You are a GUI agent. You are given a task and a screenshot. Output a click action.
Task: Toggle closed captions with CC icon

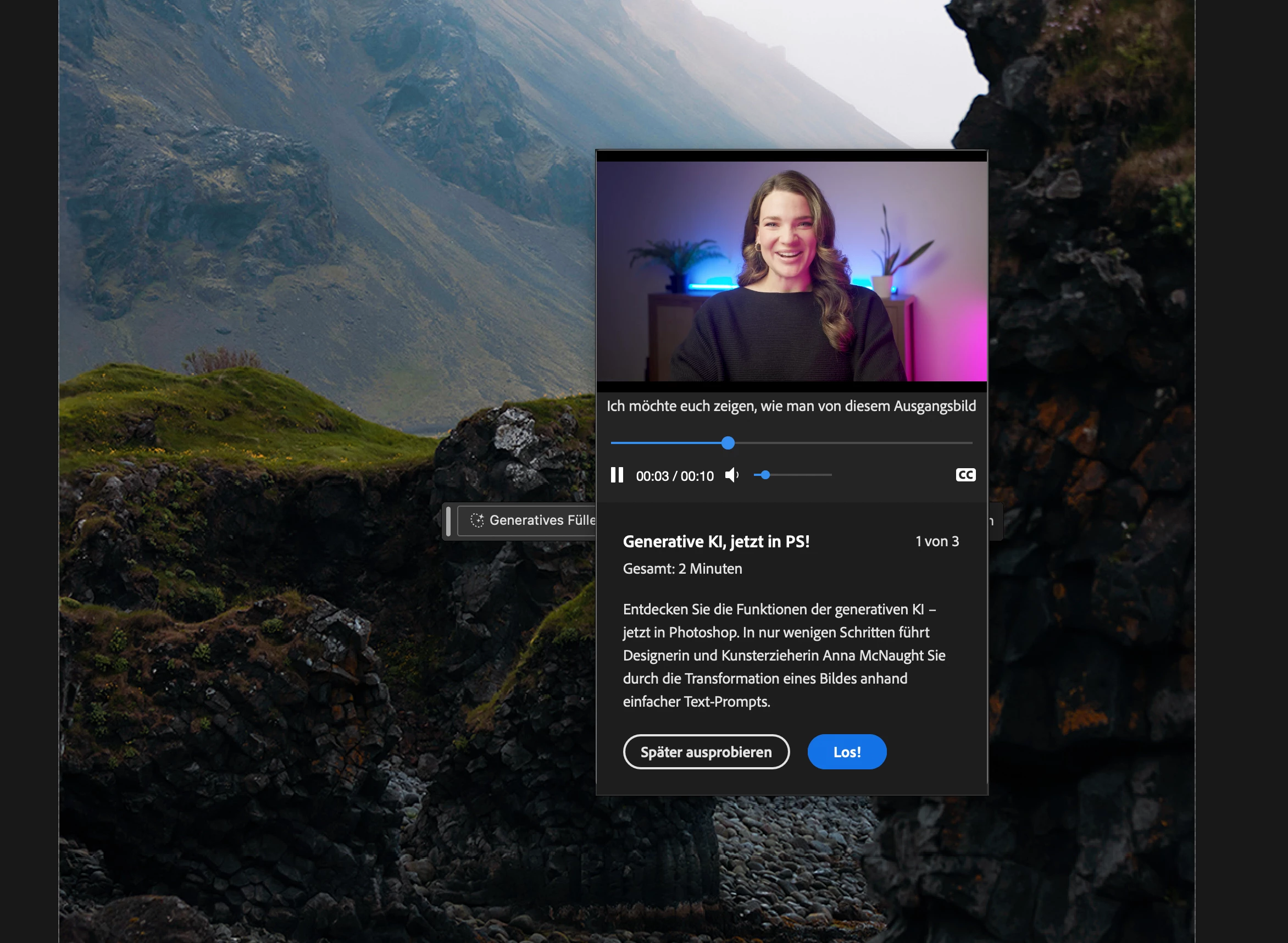pyautogui.click(x=965, y=475)
